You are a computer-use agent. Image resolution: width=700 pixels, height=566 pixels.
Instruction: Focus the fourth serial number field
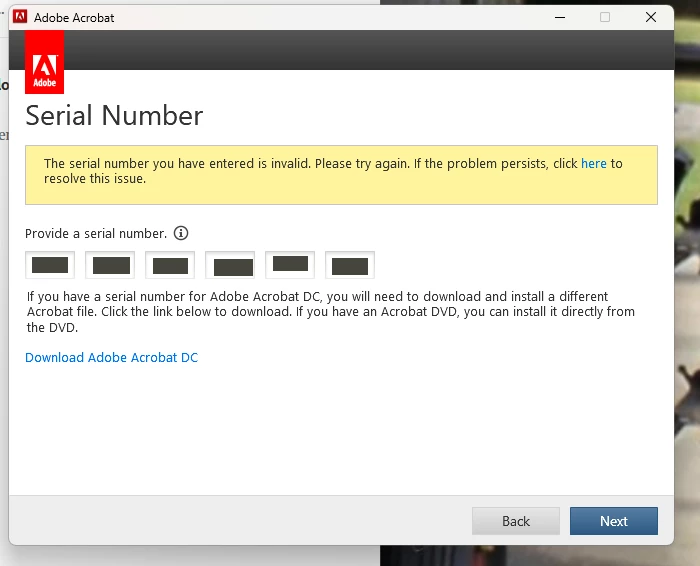click(230, 265)
